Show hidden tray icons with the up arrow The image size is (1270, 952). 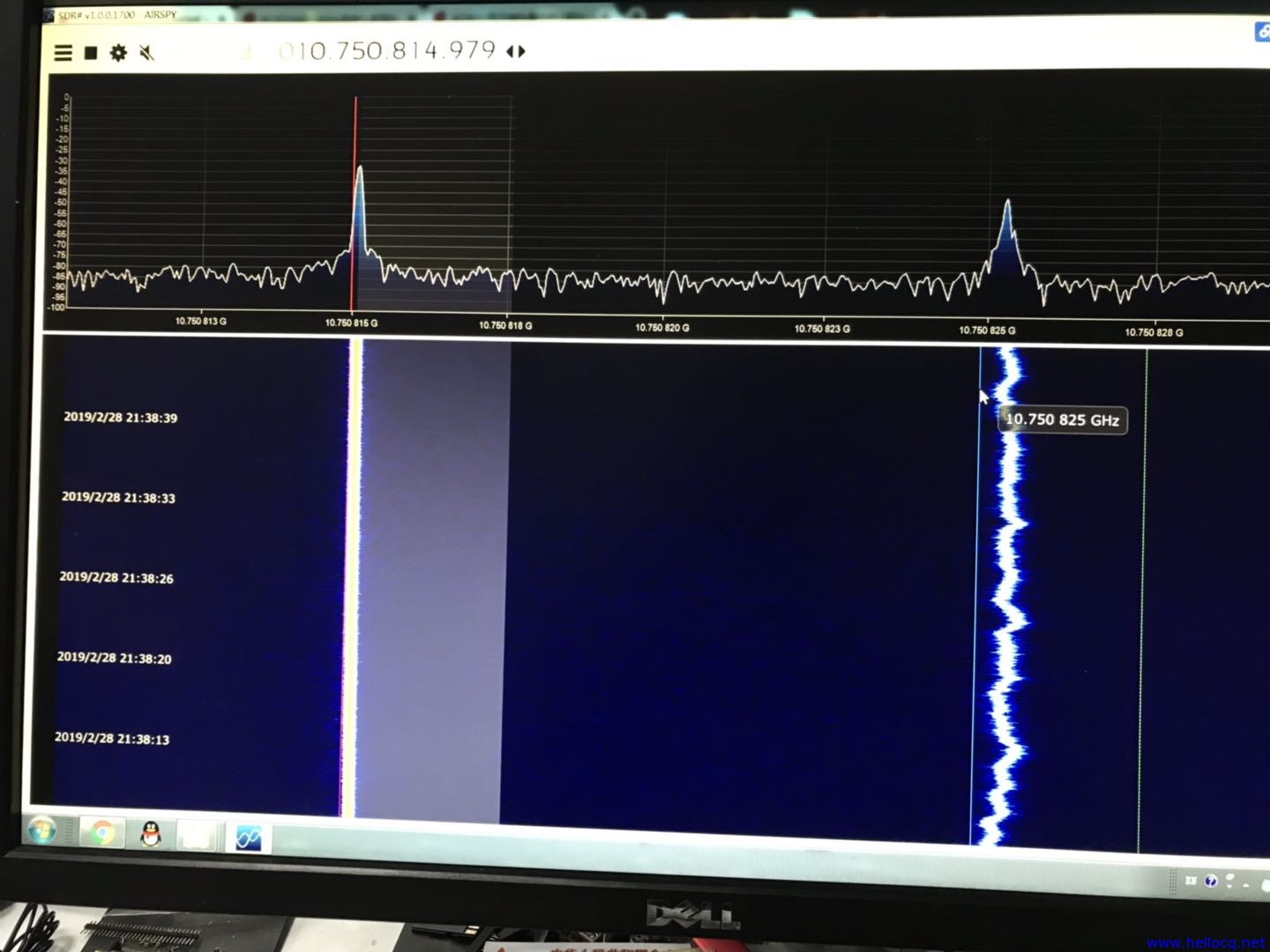(1246, 884)
